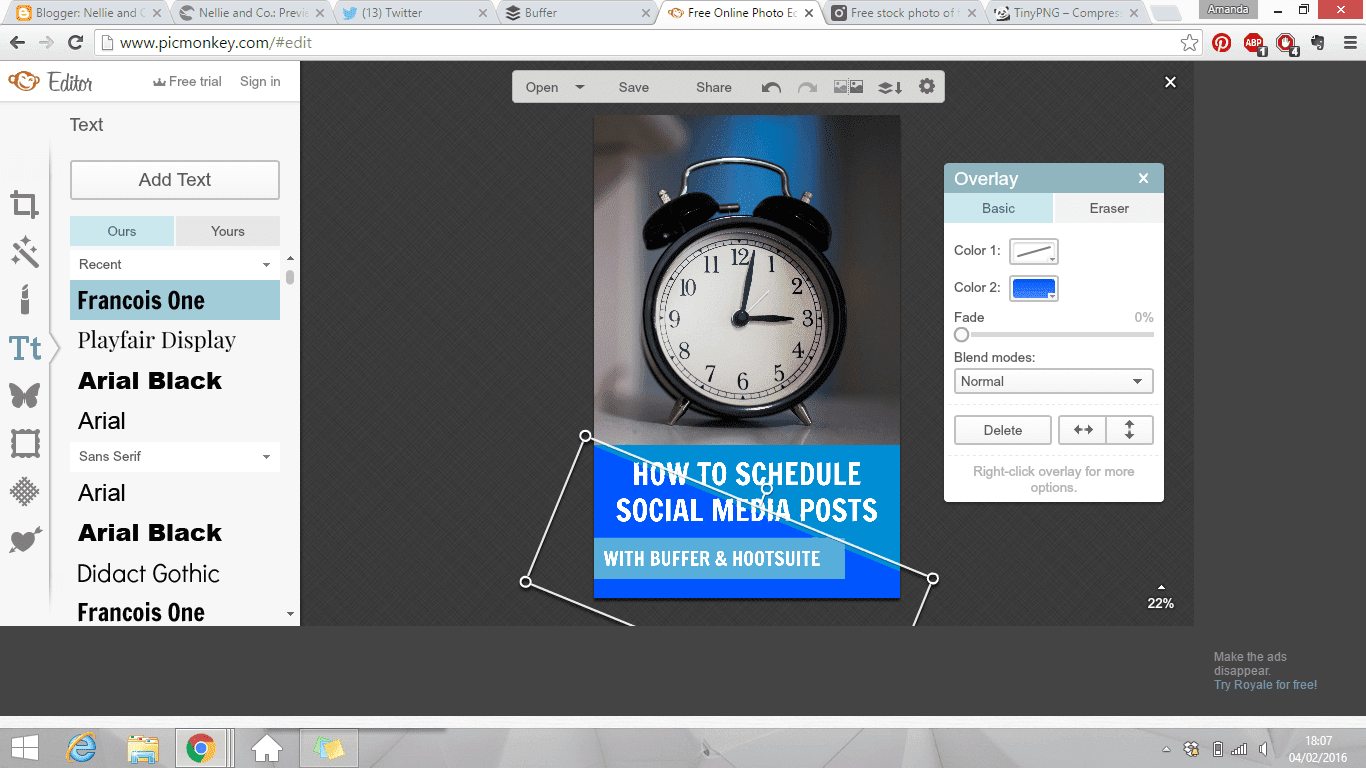1366x768 pixels.
Task: Flip overlay horizontally
Action: click(x=1083, y=430)
